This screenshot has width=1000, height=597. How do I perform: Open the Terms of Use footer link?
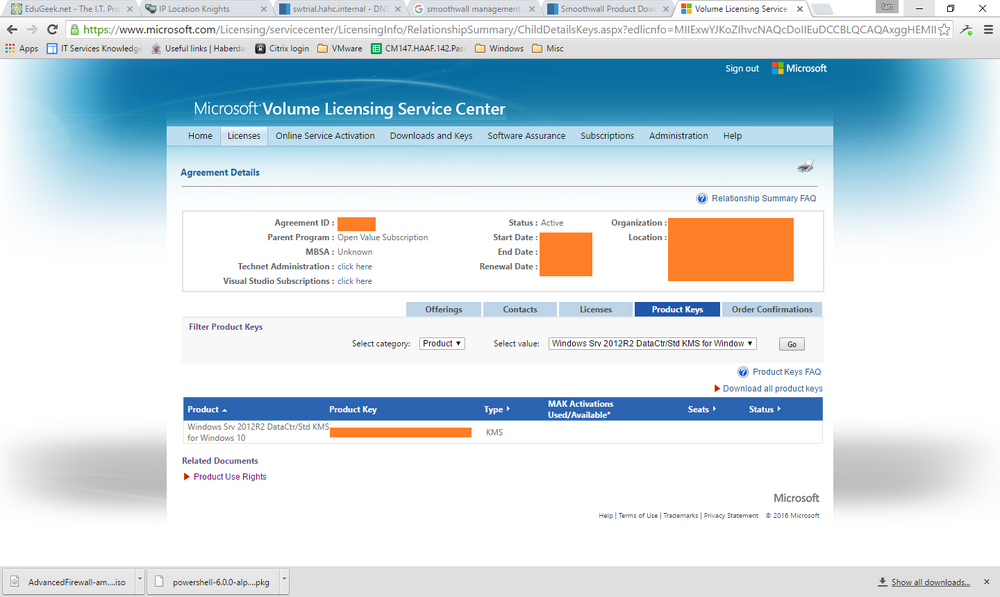coord(638,515)
